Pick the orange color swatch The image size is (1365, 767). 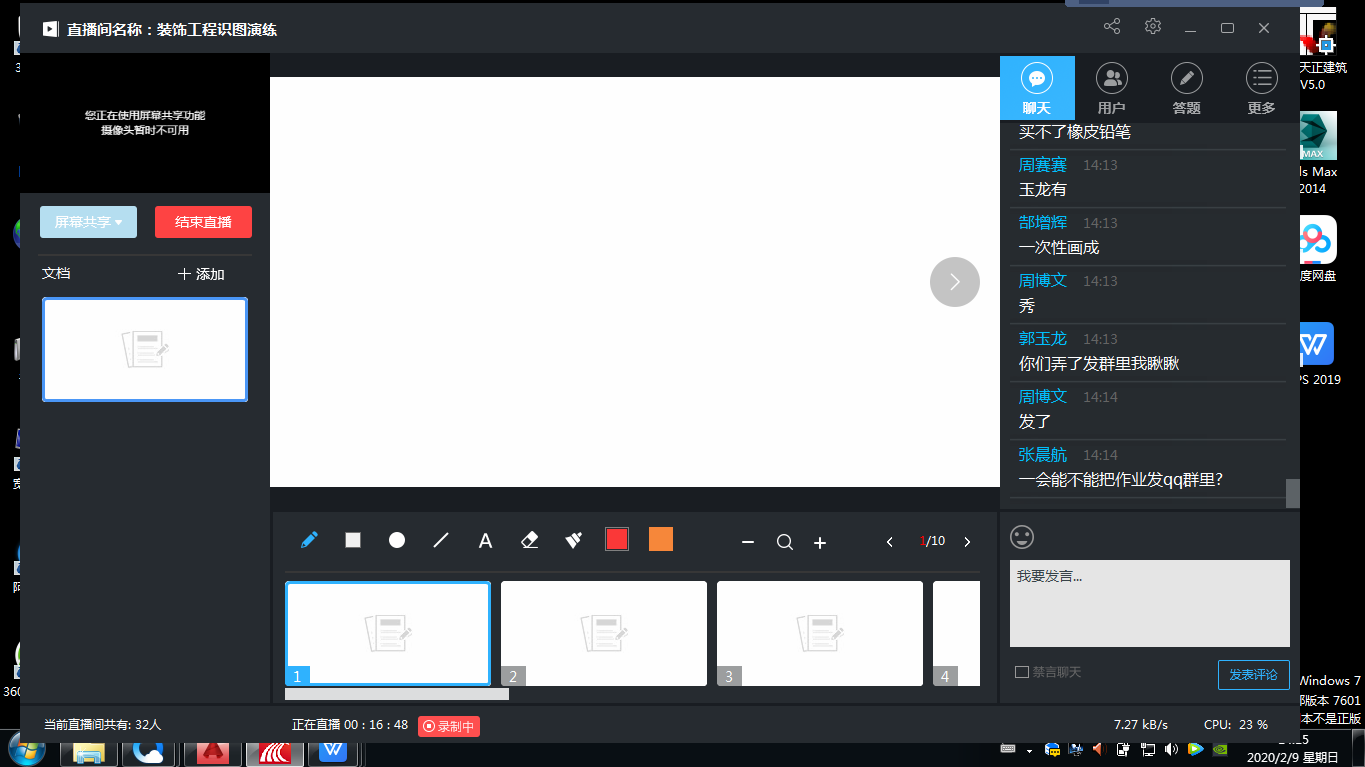coord(661,539)
